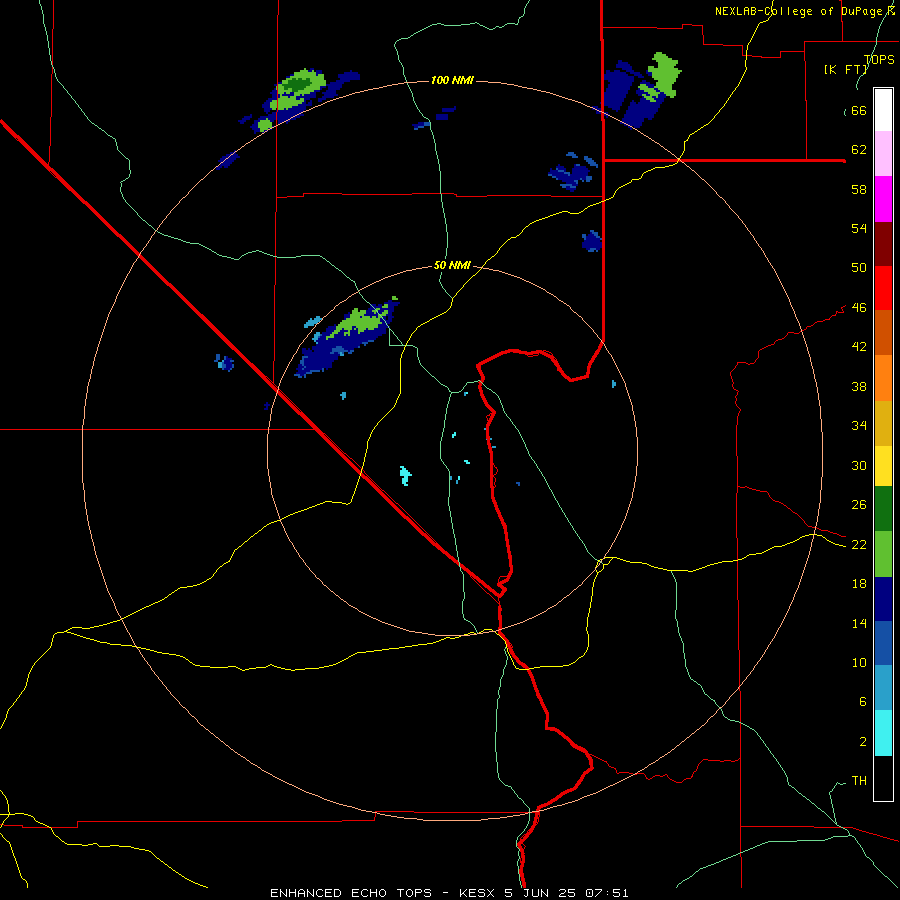This screenshot has width=900, height=900.
Task: Click the 'ENHANCED ECHO TOPS' title text
Action: tap(351, 893)
